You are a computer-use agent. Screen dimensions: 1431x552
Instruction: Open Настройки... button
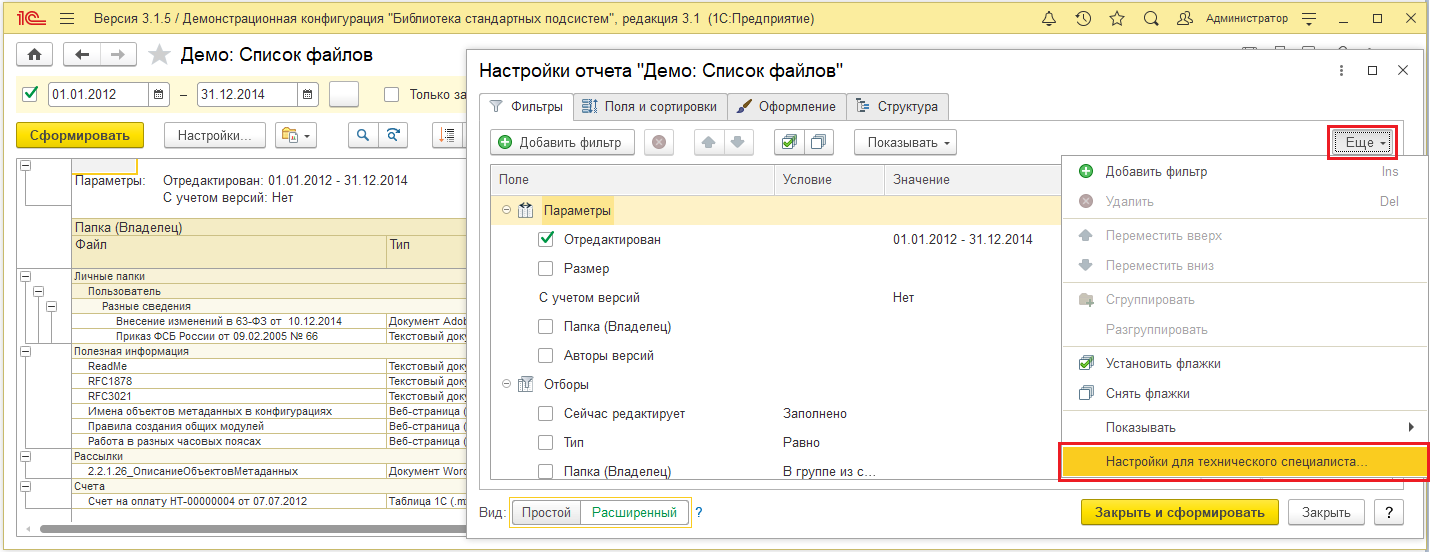[x=214, y=135]
